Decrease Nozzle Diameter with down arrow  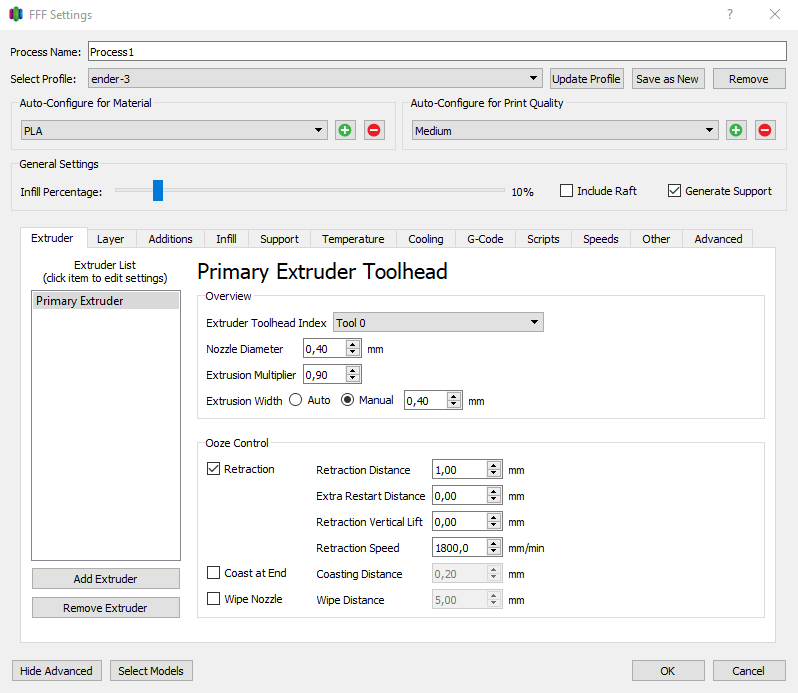(x=353, y=353)
